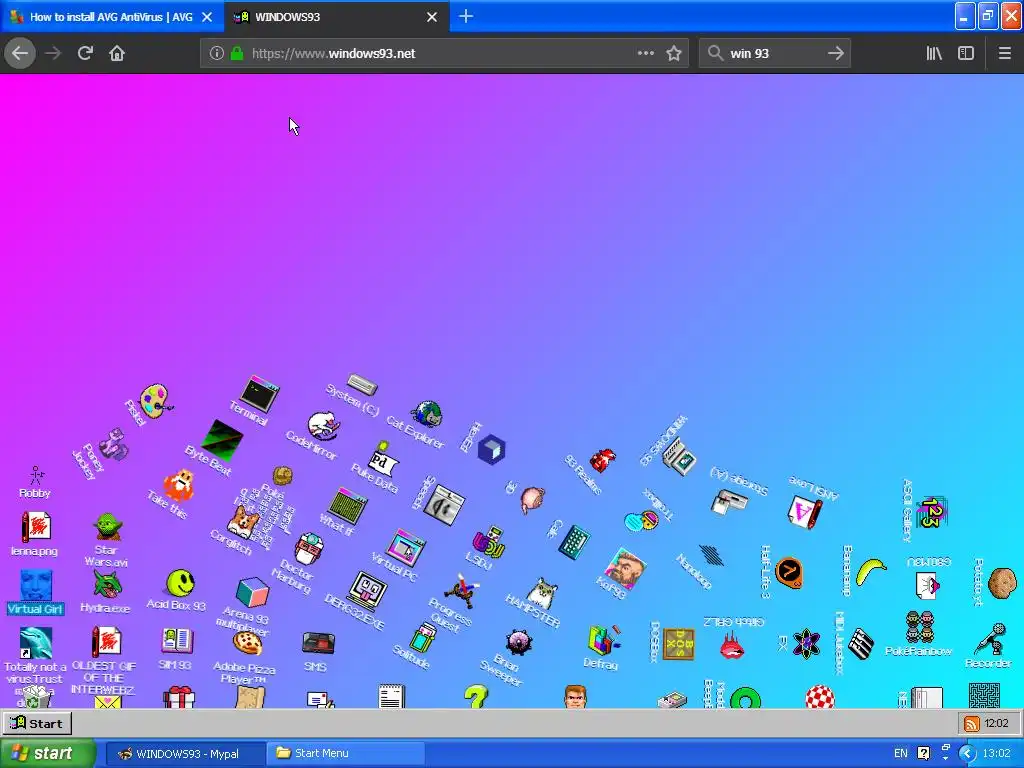Switch to the AVG AntiVirus tab
This screenshot has height=768, width=1024.
(x=112, y=17)
